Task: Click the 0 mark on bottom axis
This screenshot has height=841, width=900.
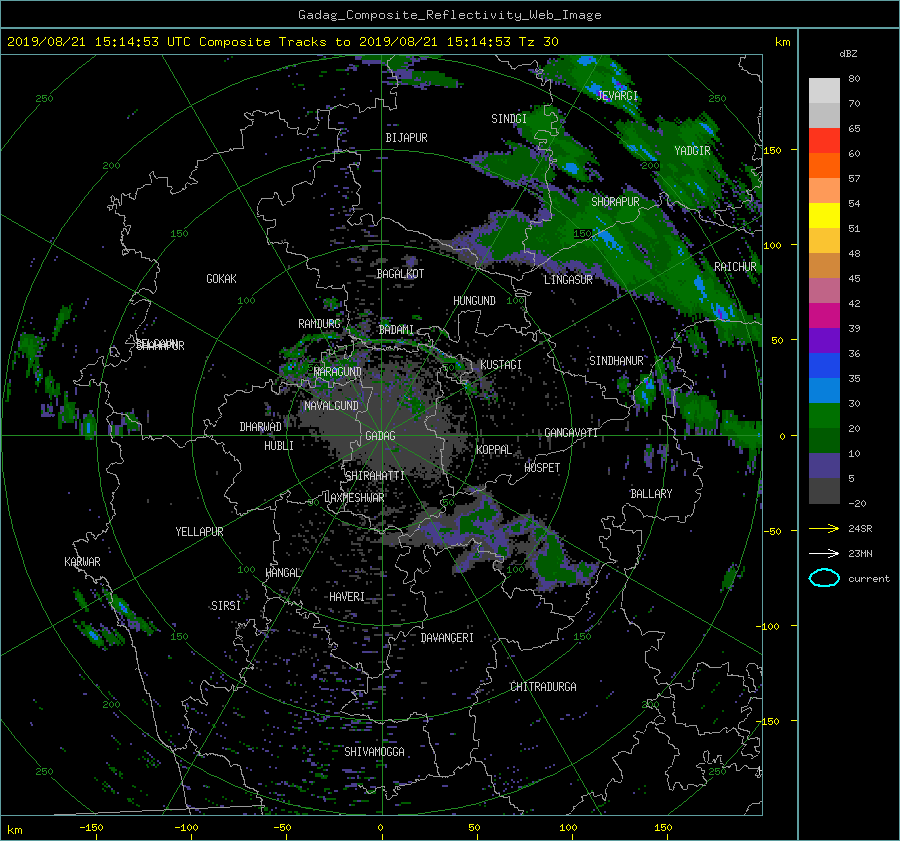Action: (x=381, y=828)
